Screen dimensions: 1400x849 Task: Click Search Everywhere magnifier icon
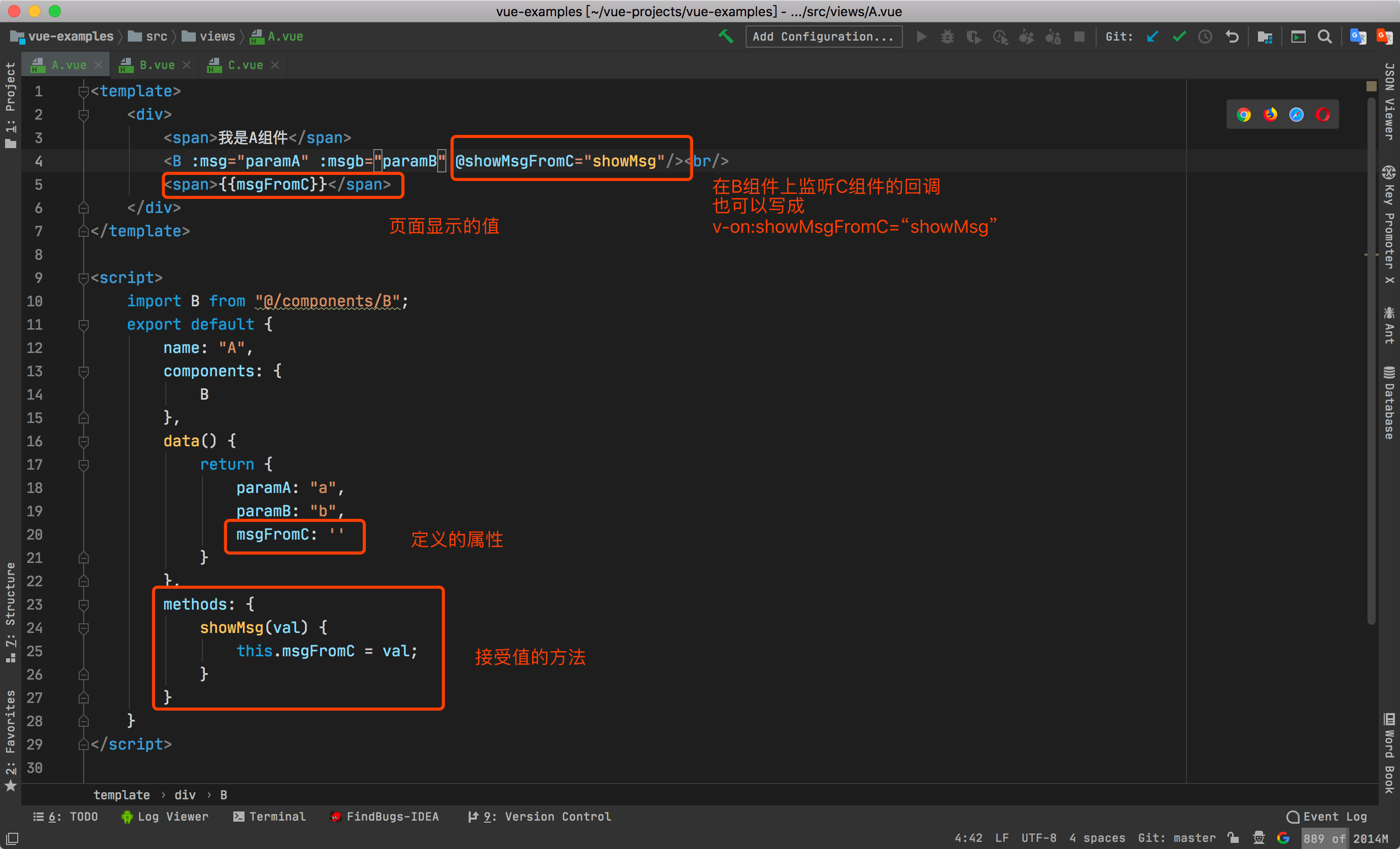point(1324,37)
